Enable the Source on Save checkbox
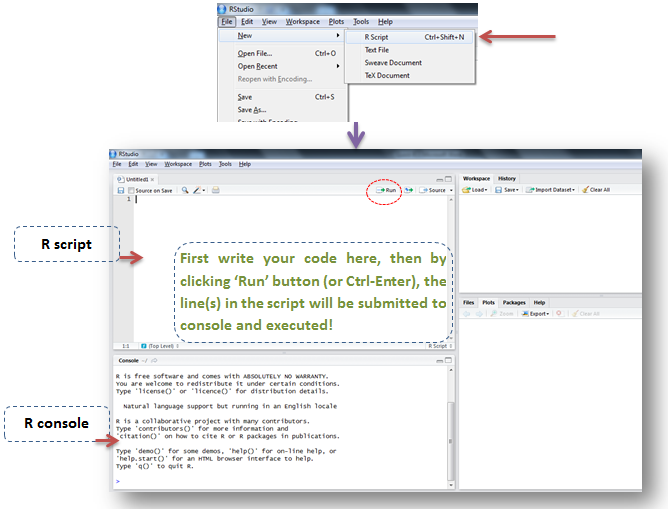668x509 pixels. pyautogui.click(x=131, y=190)
